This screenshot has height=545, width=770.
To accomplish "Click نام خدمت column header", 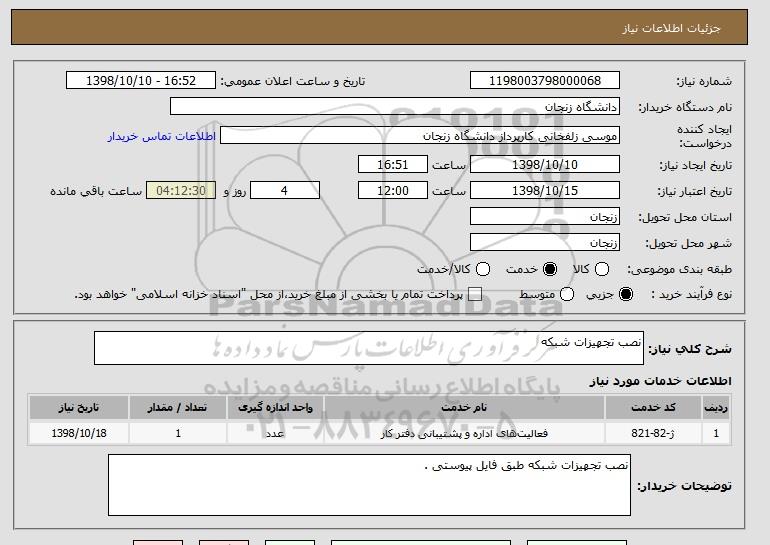I will click(464, 408).
